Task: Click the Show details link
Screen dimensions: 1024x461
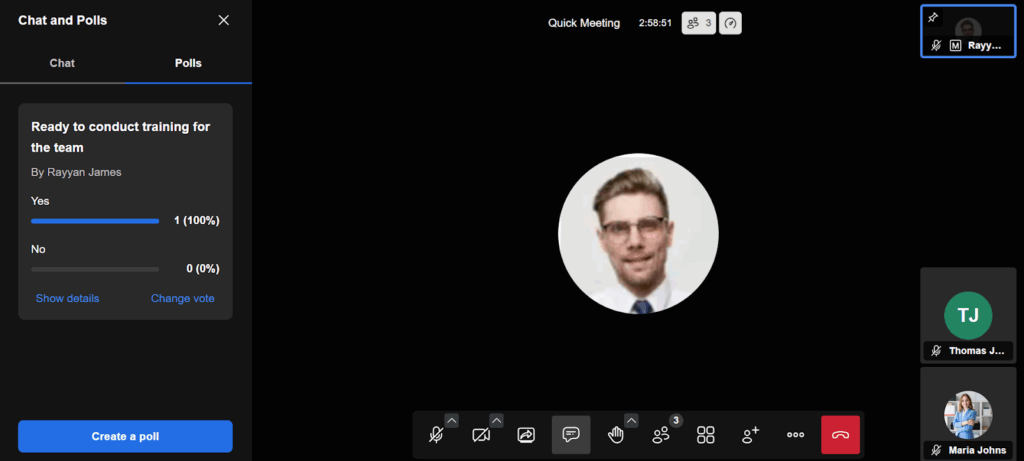Action: (67, 298)
